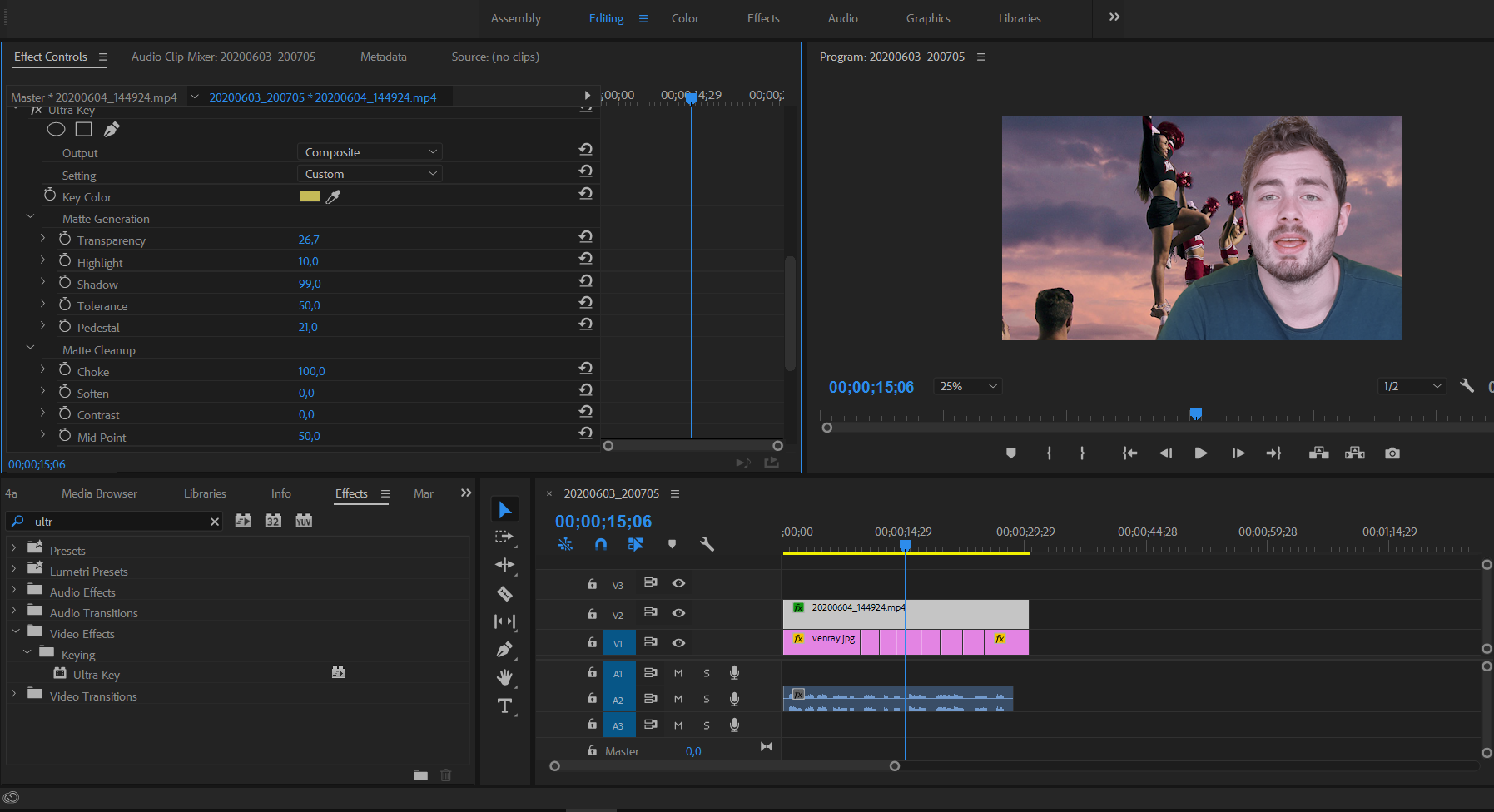Reset the Transparency parameter
Screen dimensions: 1494x812
pos(586,237)
